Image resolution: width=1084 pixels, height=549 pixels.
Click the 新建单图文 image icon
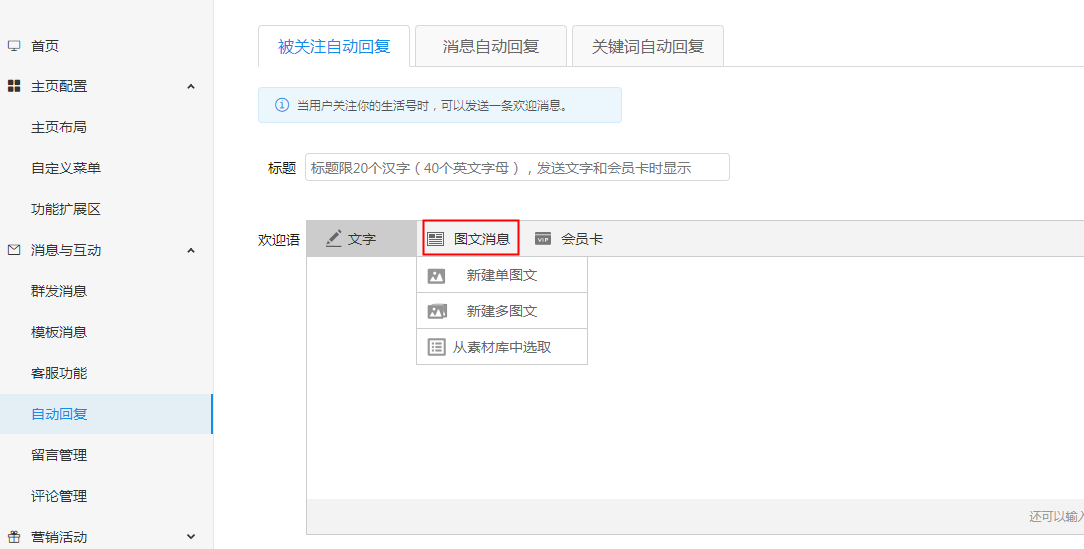point(436,276)
